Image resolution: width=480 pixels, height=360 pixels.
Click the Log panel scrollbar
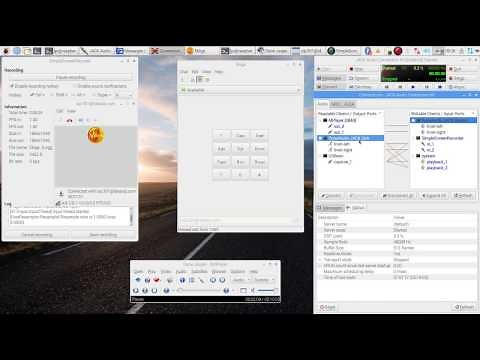point(131,216)
